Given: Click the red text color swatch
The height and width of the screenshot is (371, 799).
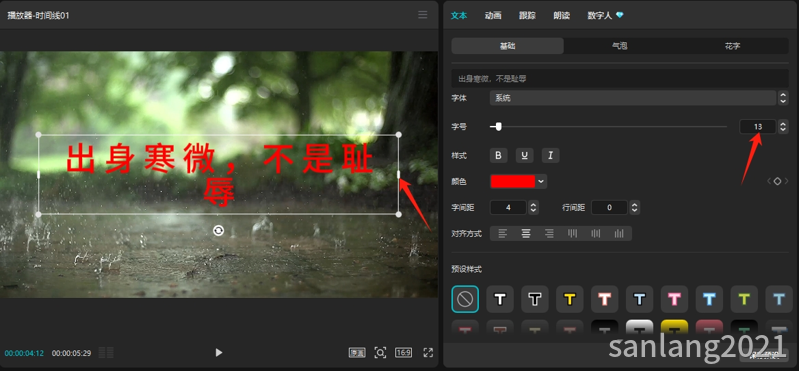Looking at the screenshot, I should [513, 181].
